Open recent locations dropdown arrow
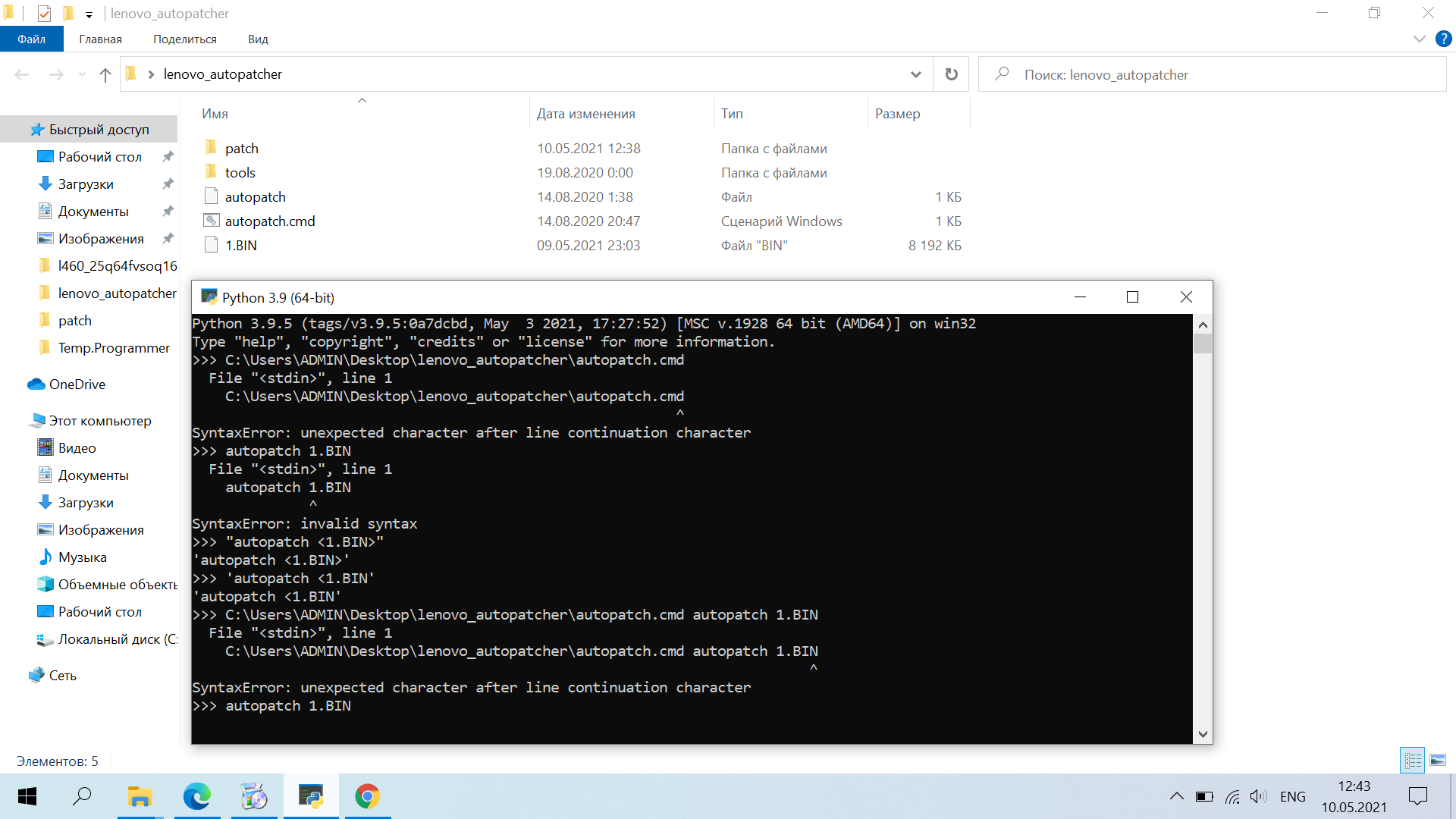Image resolution: width=1456 pixels, height=819 pixels. [82, 74]
